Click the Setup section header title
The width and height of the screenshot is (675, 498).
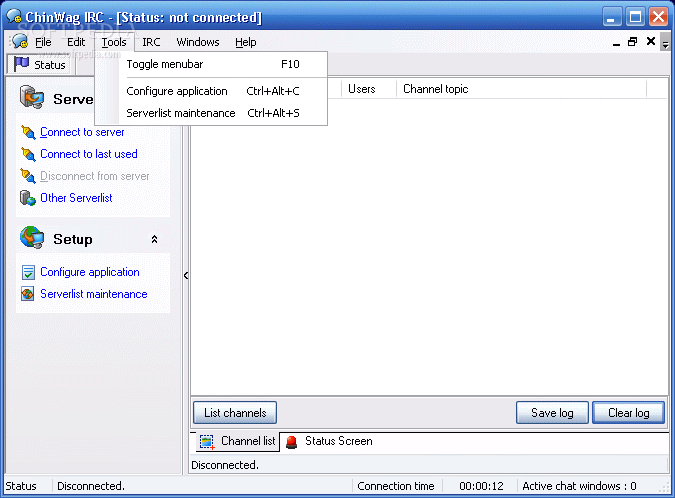click(73, 239)
